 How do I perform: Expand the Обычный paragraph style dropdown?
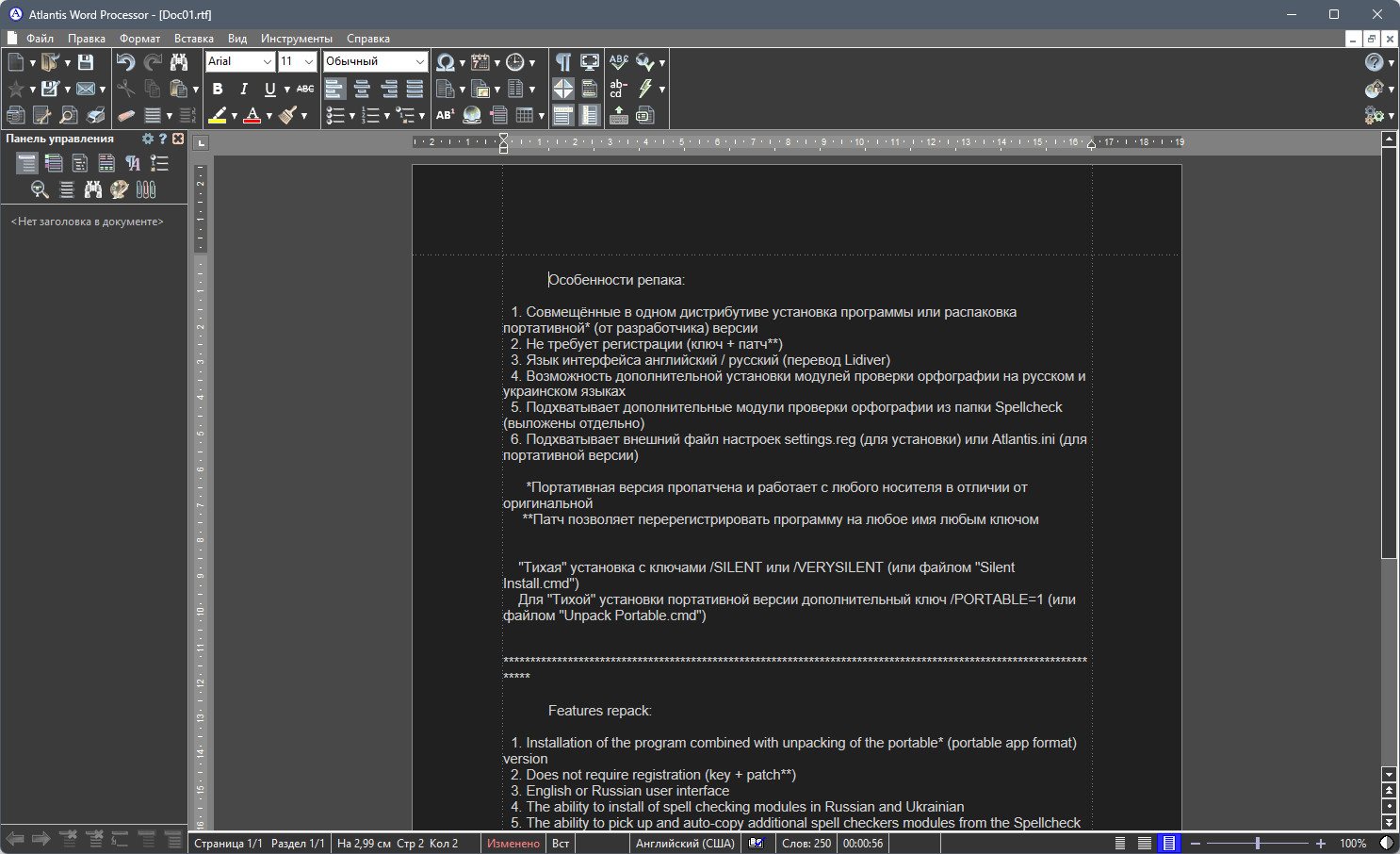point(419,61)
